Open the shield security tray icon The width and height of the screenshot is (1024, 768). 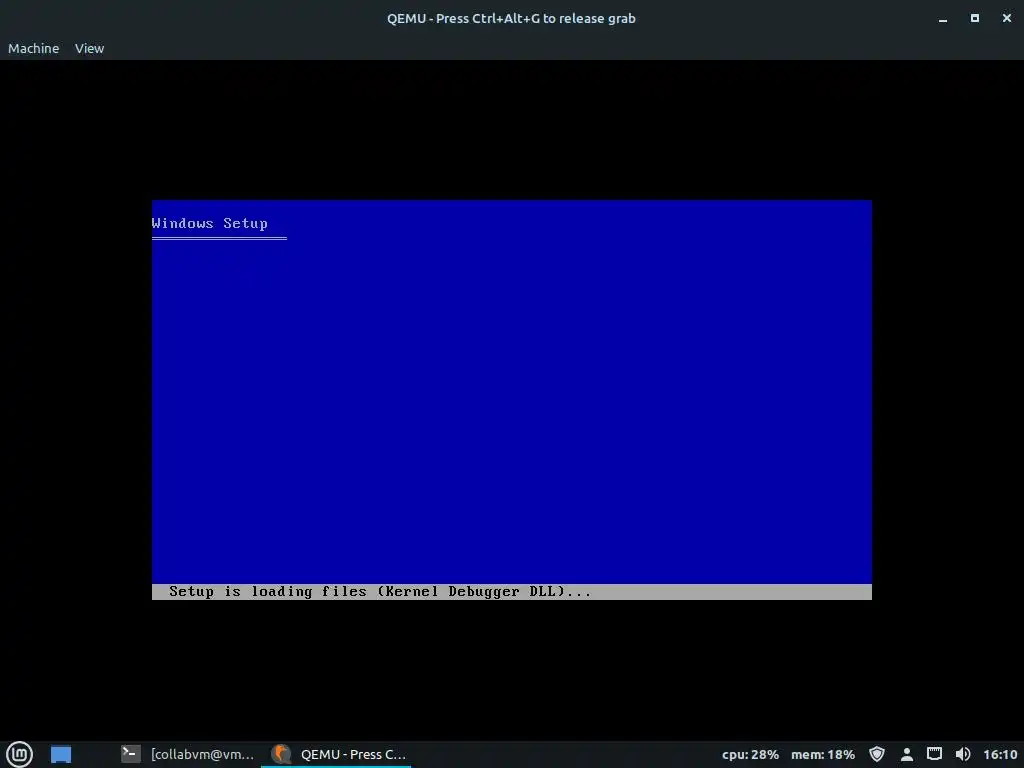click(x=877, y=754)
